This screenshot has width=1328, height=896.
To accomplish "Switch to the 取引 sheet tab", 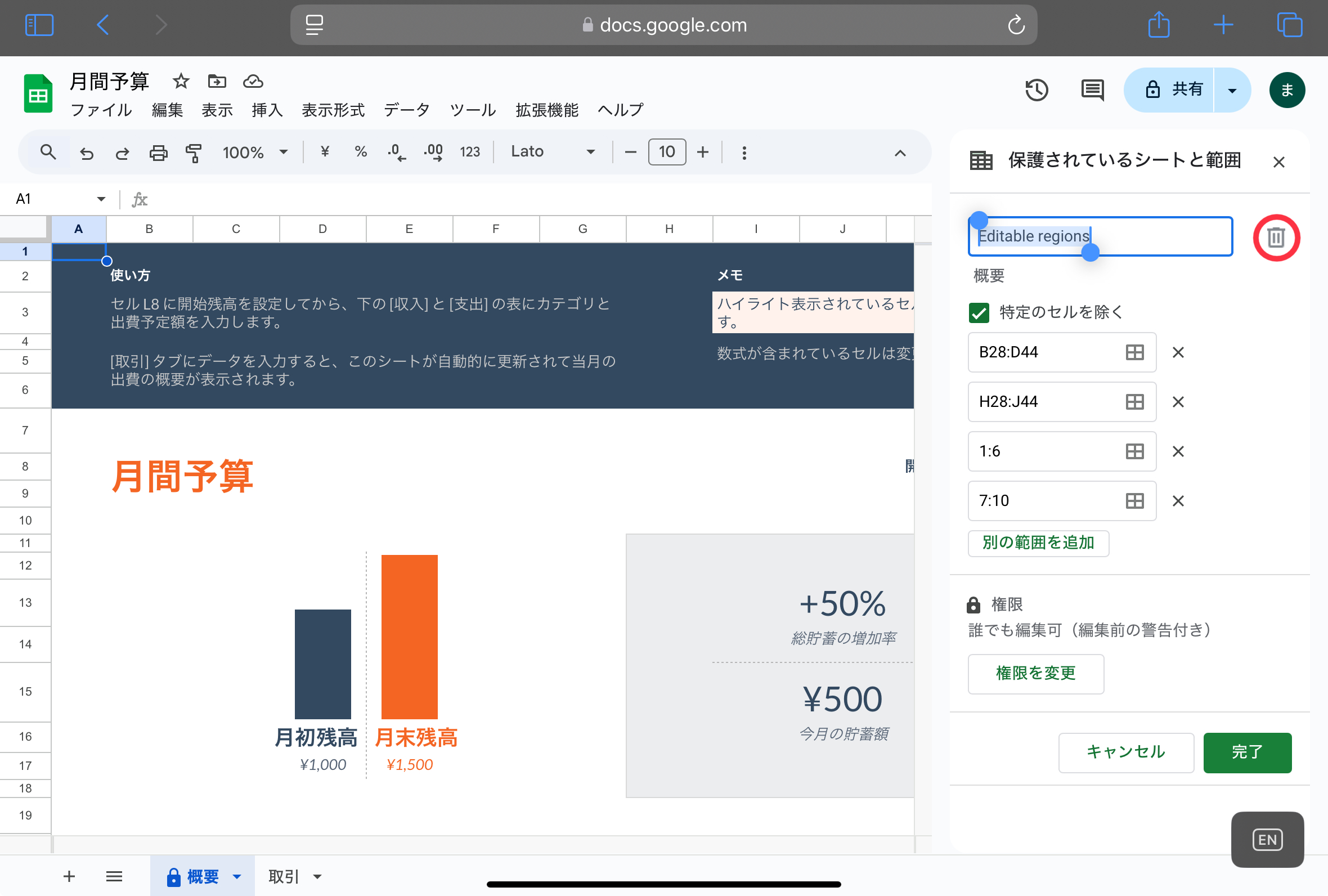I will (x=284, y=876).
